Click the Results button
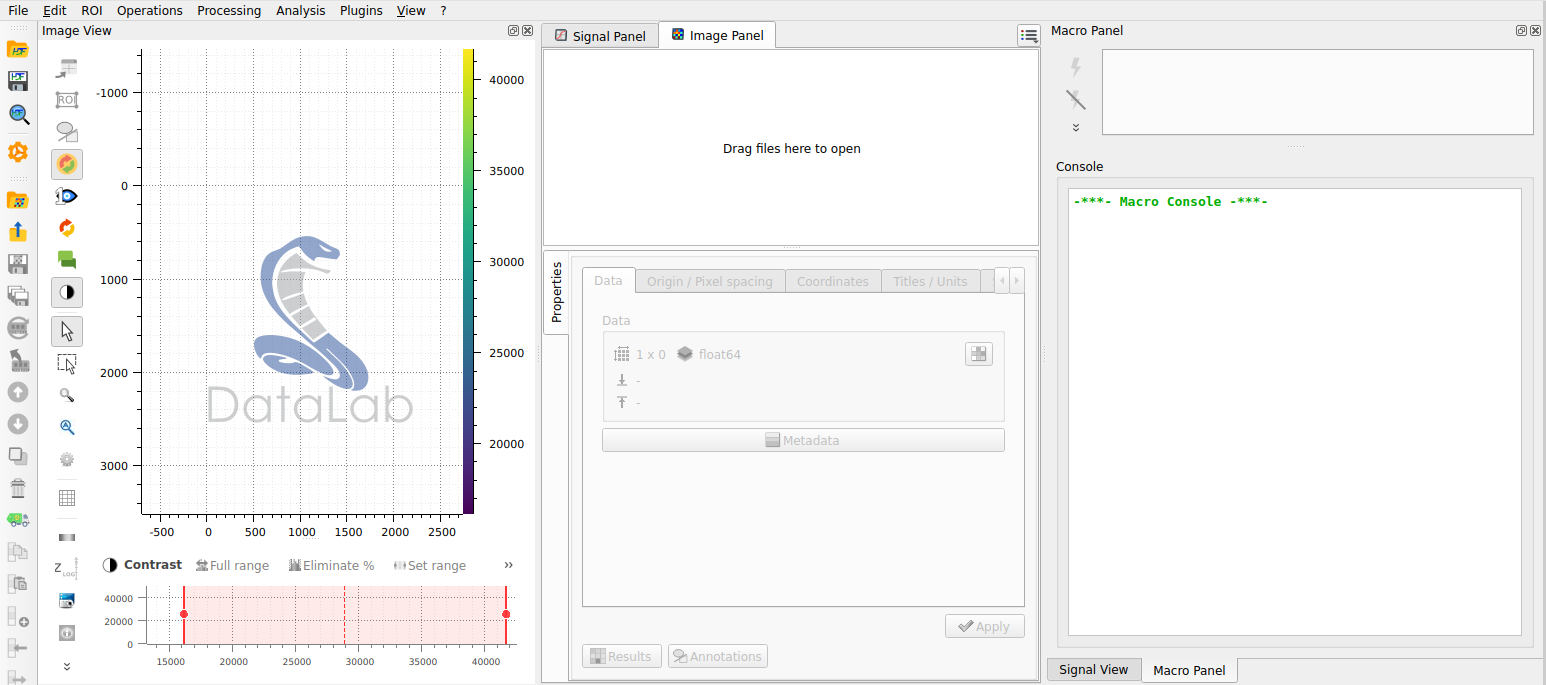The height and width of the screenshot is (685, 1546). pyautogui.click(x=622, y=656)
